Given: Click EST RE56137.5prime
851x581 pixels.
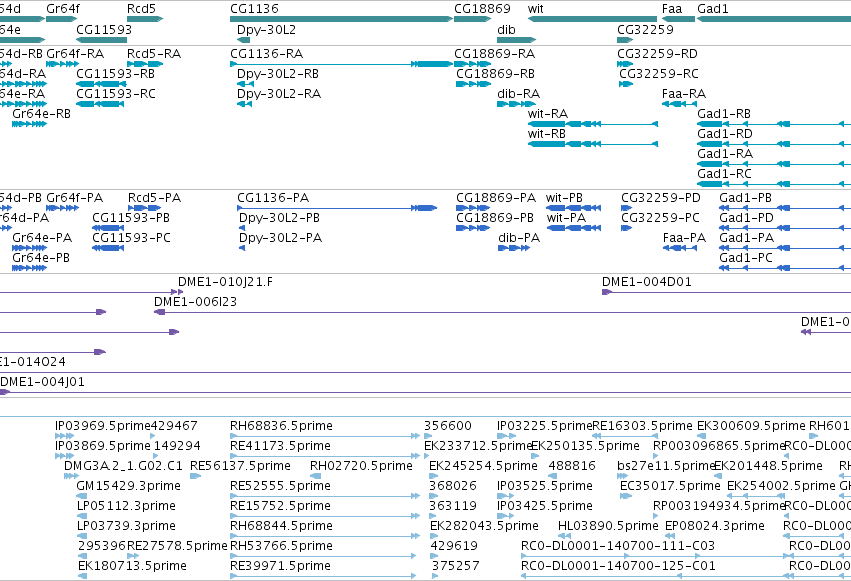Looking at the screenshot, I should 195,476.
